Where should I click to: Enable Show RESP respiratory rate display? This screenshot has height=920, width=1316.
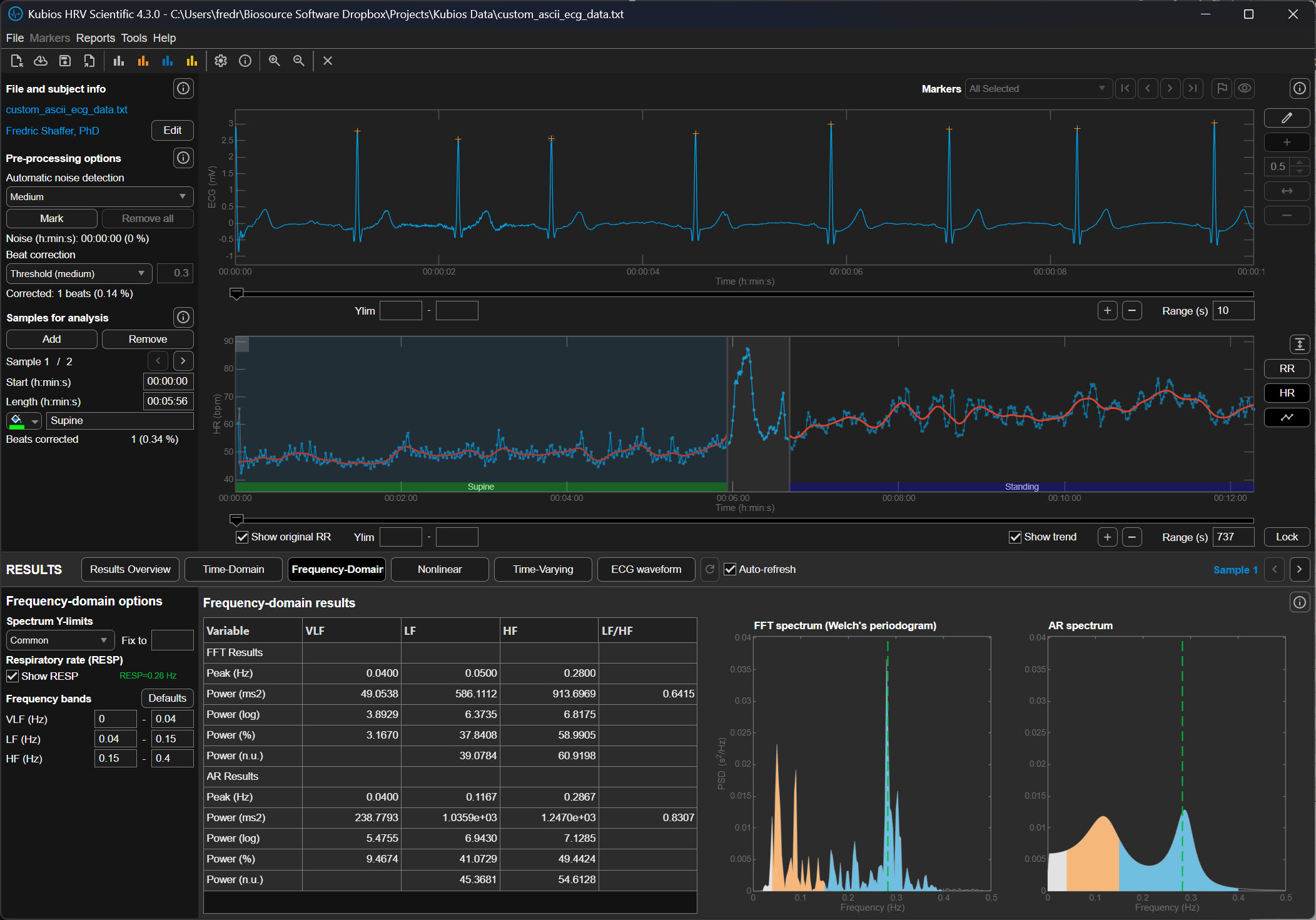pos(13,675)
